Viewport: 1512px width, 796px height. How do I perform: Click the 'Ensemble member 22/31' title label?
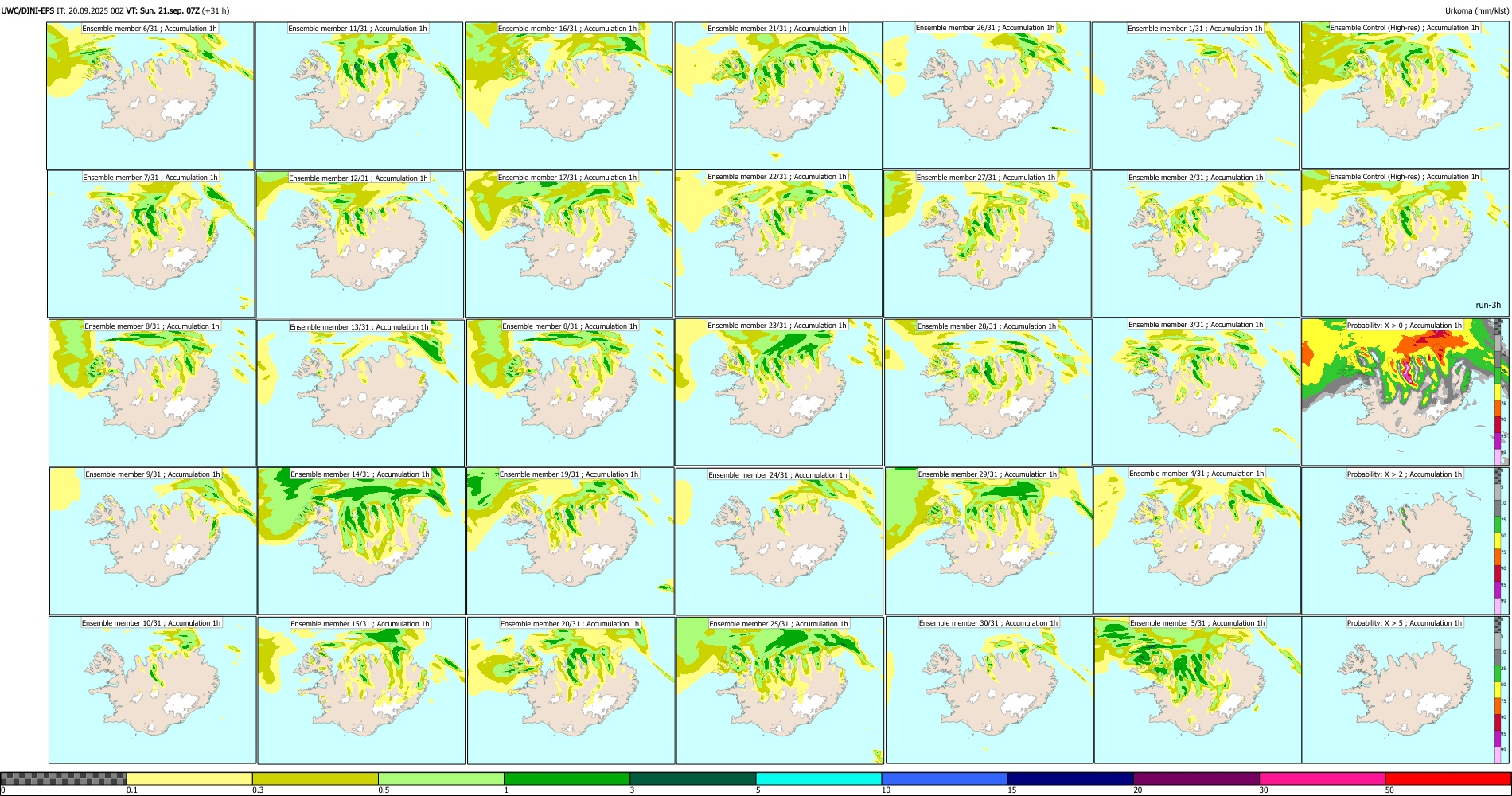777,177
